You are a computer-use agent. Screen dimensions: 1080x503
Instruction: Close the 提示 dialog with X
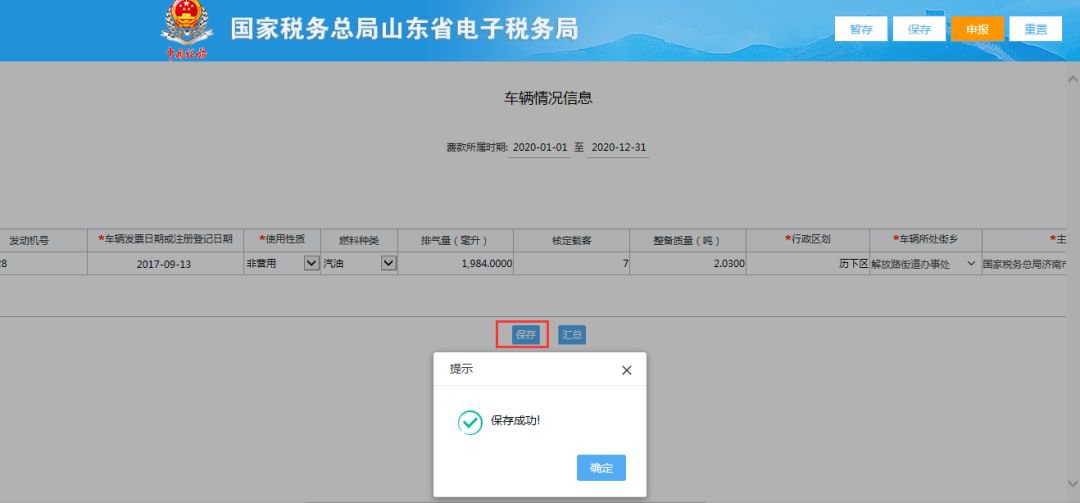pyautogui.click(x=626, y=370)
